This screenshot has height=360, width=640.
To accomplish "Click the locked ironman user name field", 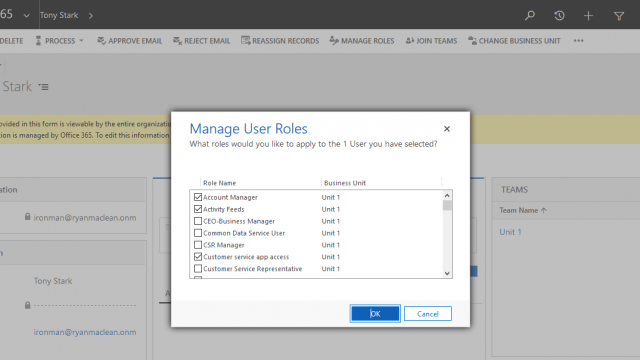I will pos(85,218).
